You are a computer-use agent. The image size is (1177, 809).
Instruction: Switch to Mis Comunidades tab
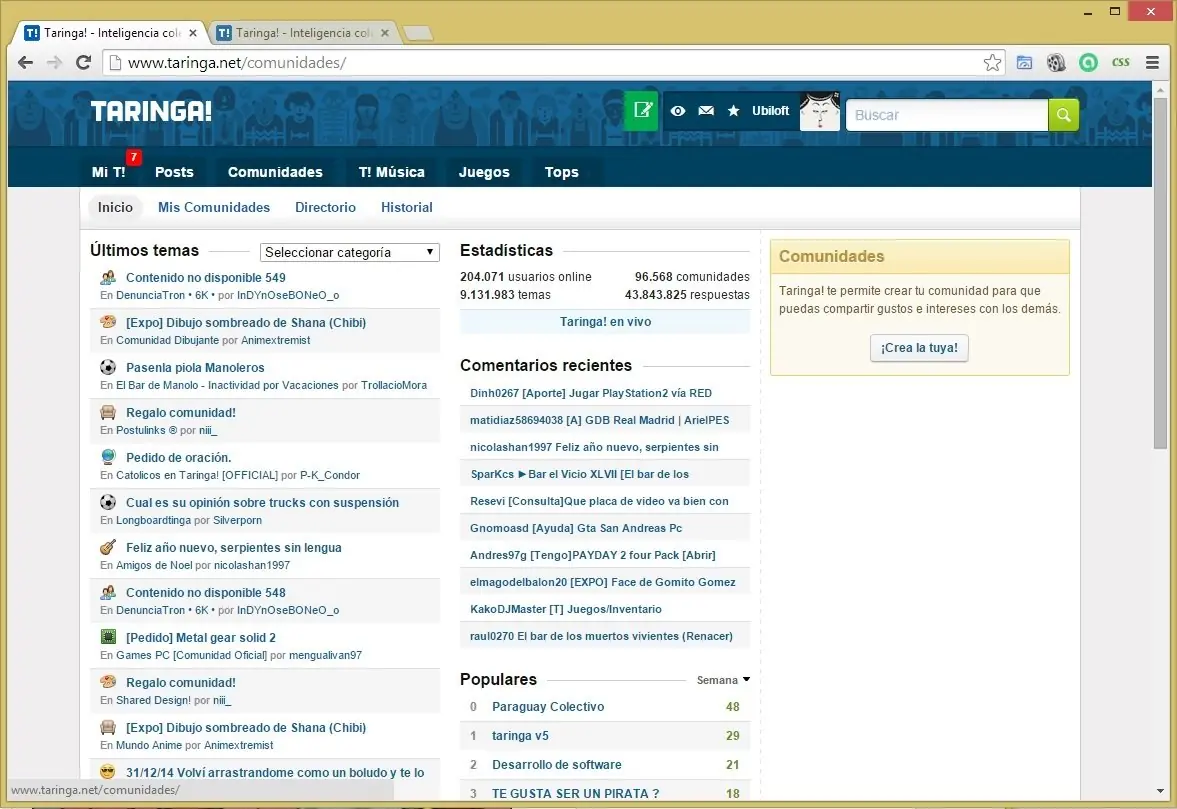click(x=214, y=207)
